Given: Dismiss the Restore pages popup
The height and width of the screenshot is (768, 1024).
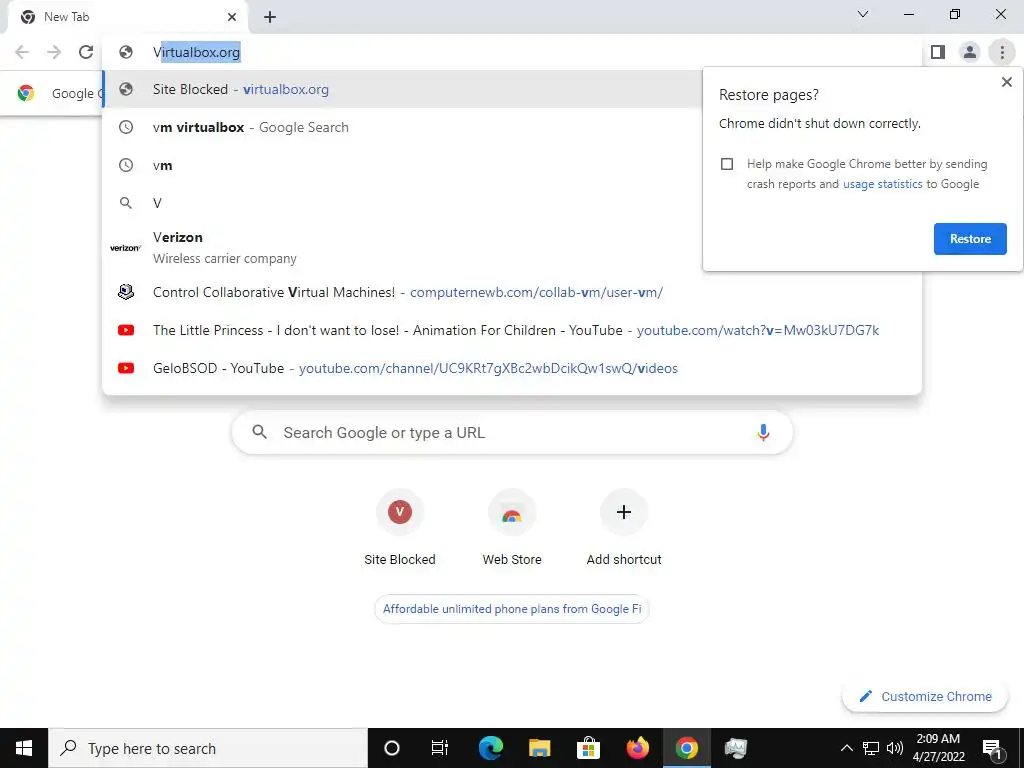Looking at the screenshot, I should pos(1006,82).
